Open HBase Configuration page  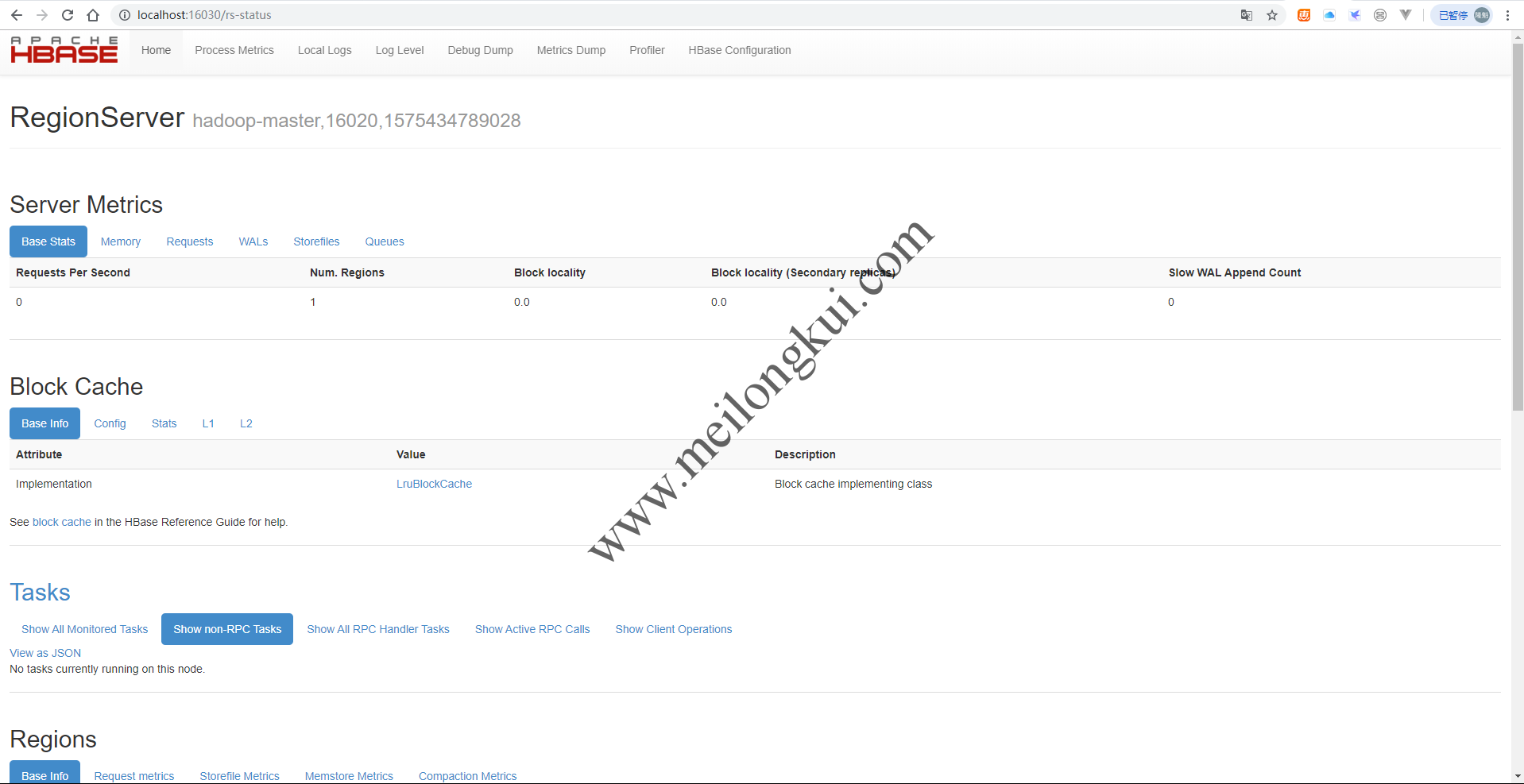point(739,50)
